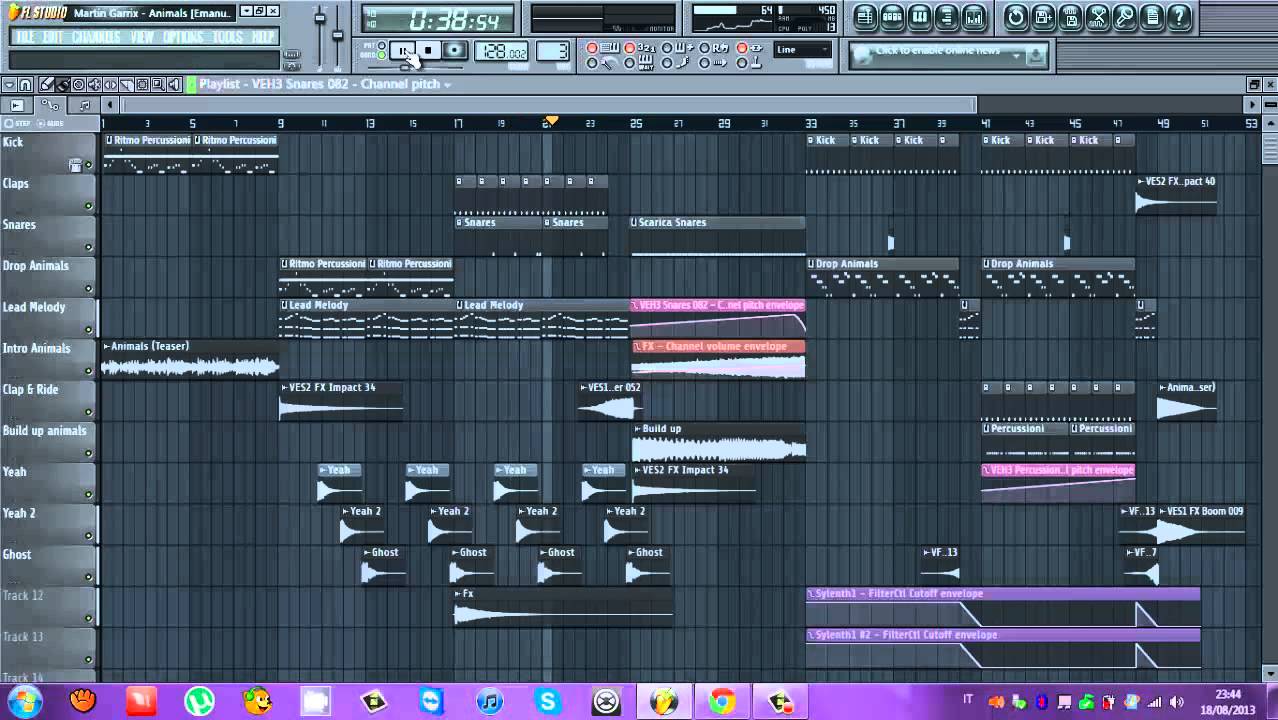
Task: Select the playlist Mute tool
Action: coord(94,85)
